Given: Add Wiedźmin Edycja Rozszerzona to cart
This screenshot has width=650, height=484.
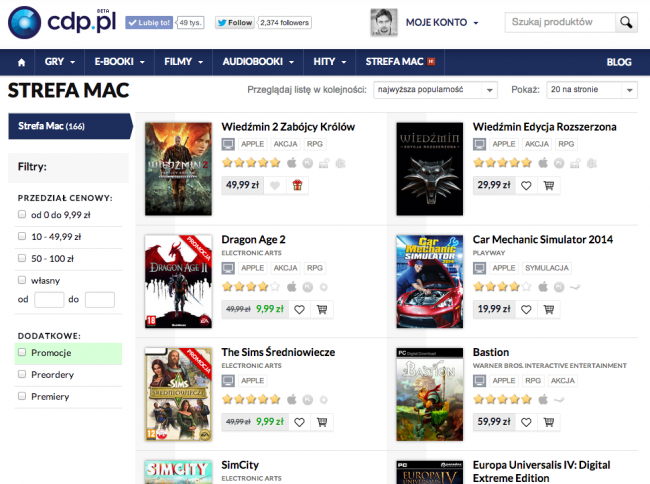Looking at the screenshot, I should (549, 185).
